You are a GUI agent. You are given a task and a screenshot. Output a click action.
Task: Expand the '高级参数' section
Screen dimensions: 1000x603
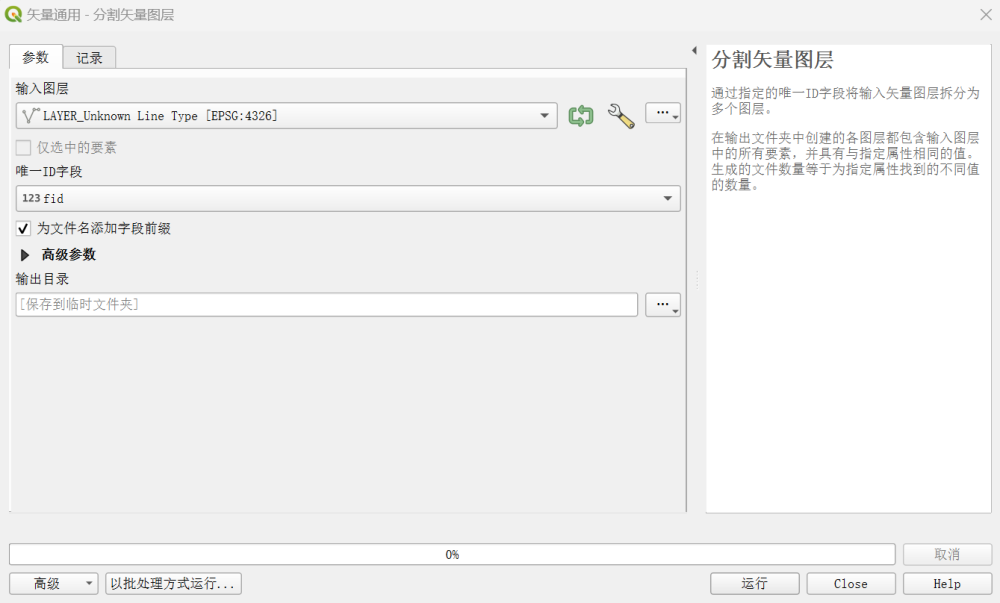click(25, 255)
